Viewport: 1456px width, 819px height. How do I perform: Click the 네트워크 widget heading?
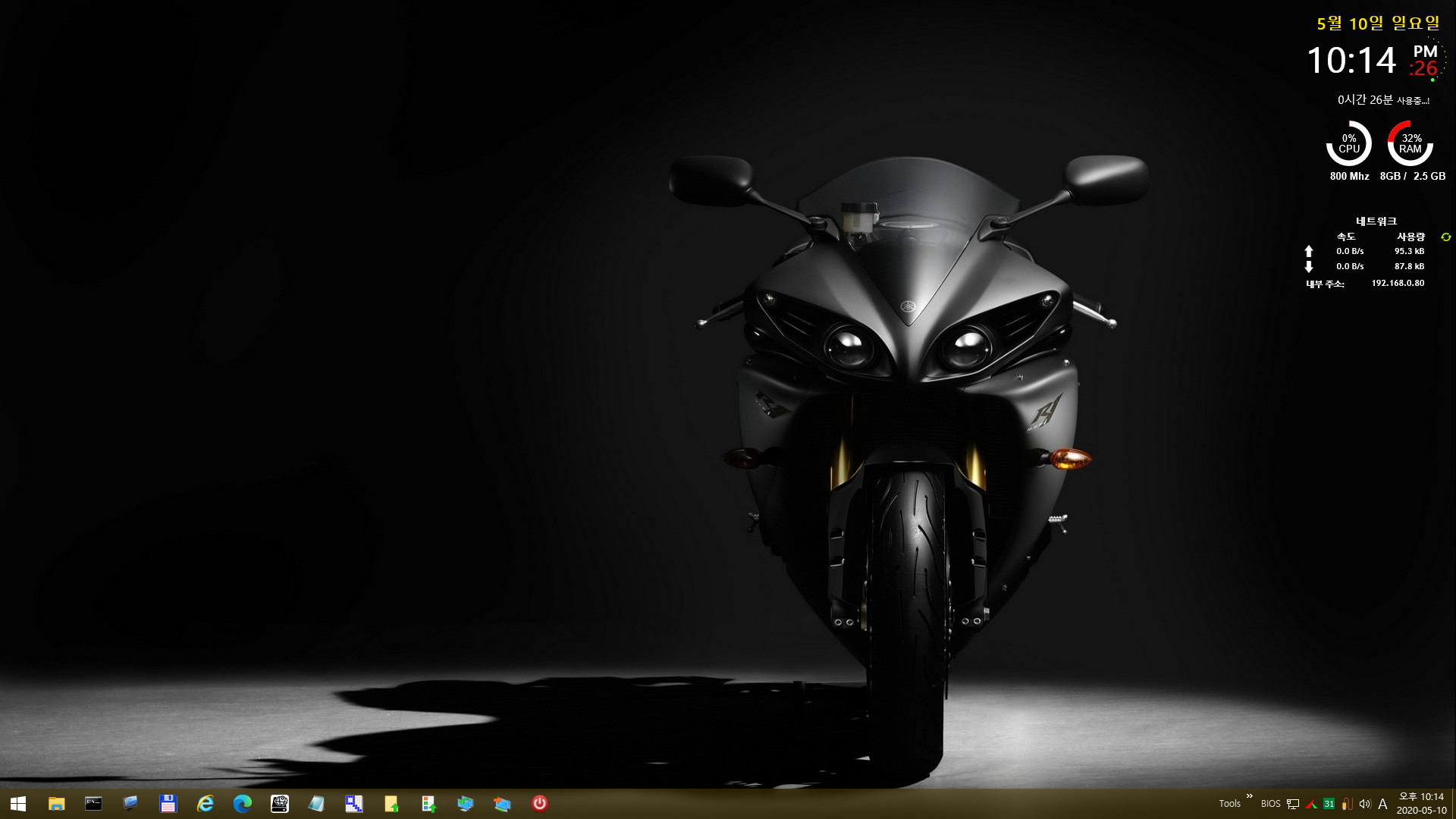coord(1376,221)
